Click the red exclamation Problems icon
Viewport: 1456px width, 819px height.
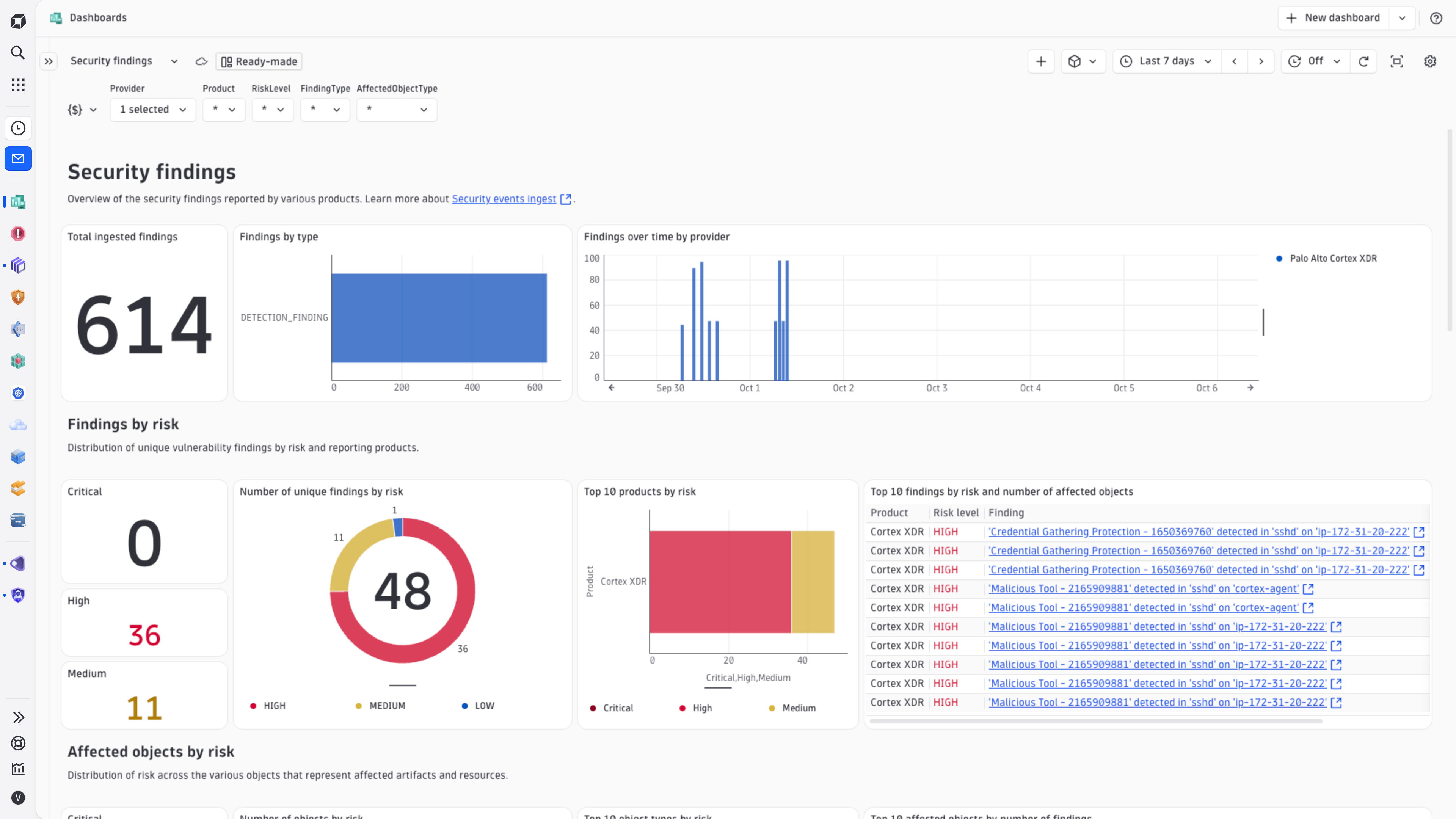tap(18, 234)
